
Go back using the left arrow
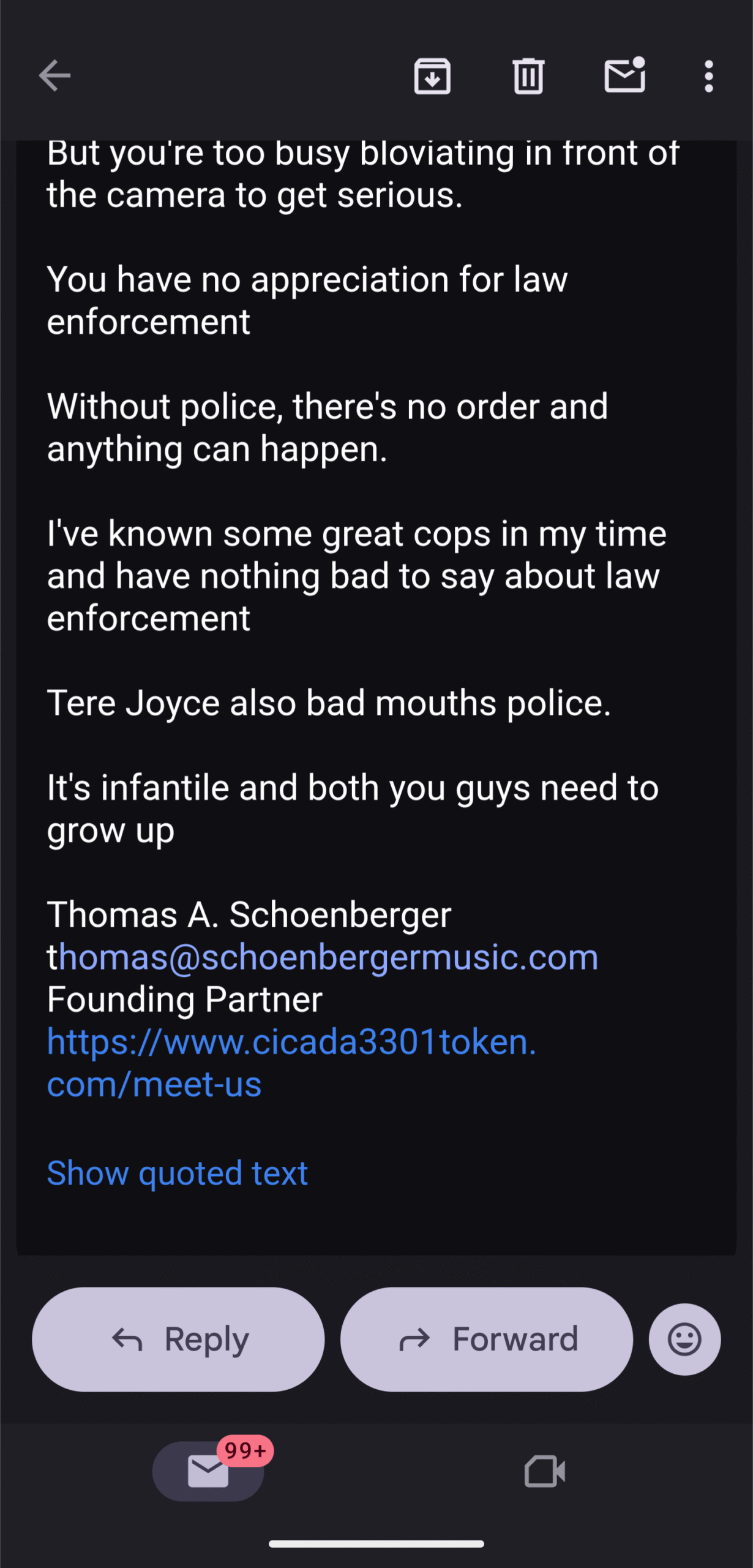[54, 76]
